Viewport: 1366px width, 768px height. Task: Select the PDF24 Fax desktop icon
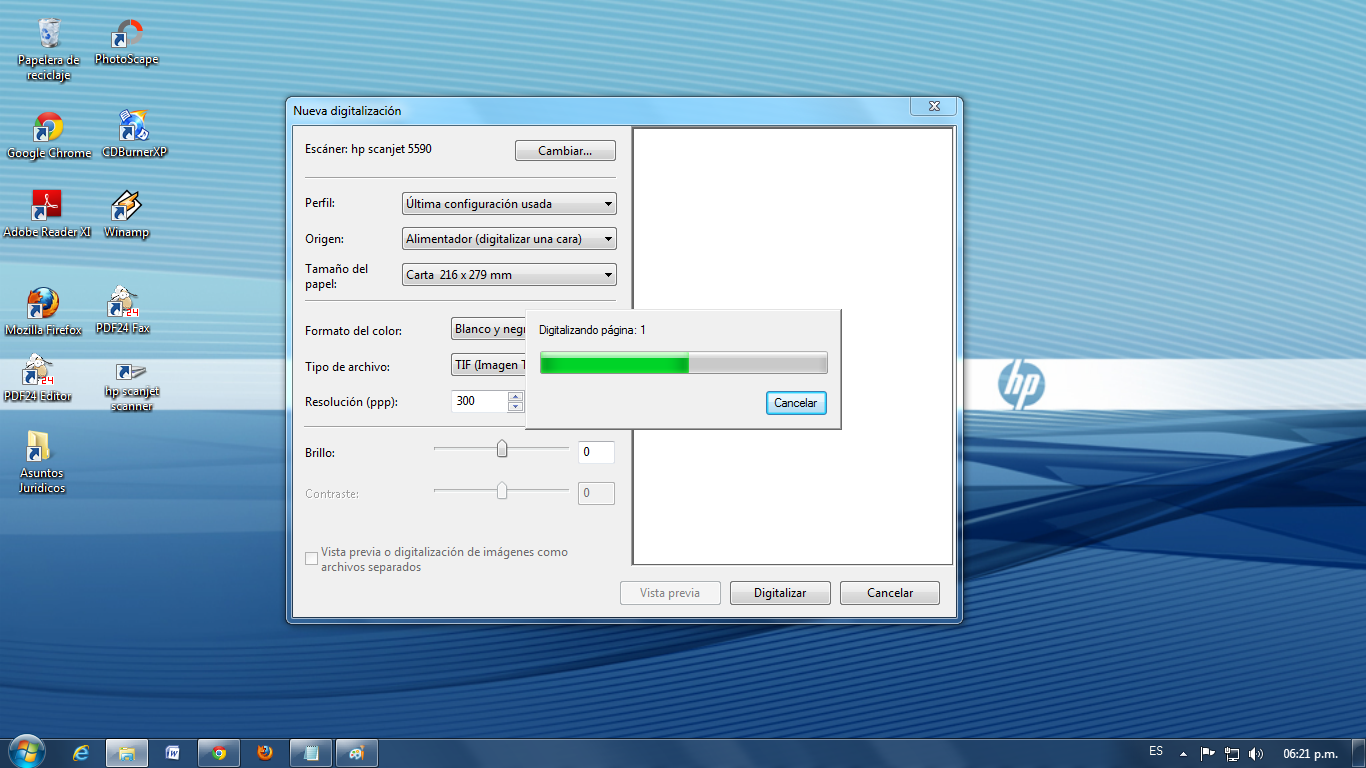[x=123, y=310]
